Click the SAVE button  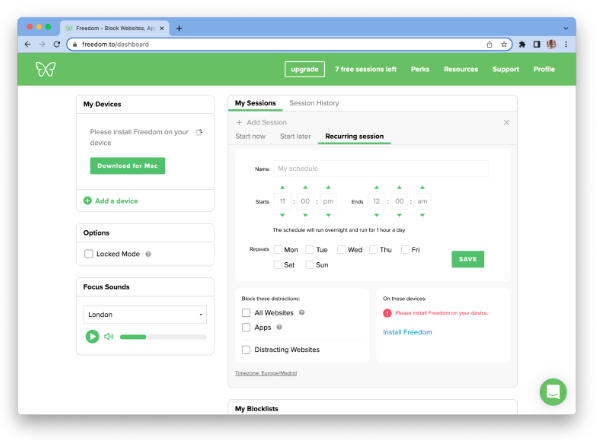click(x=468, y=259)
